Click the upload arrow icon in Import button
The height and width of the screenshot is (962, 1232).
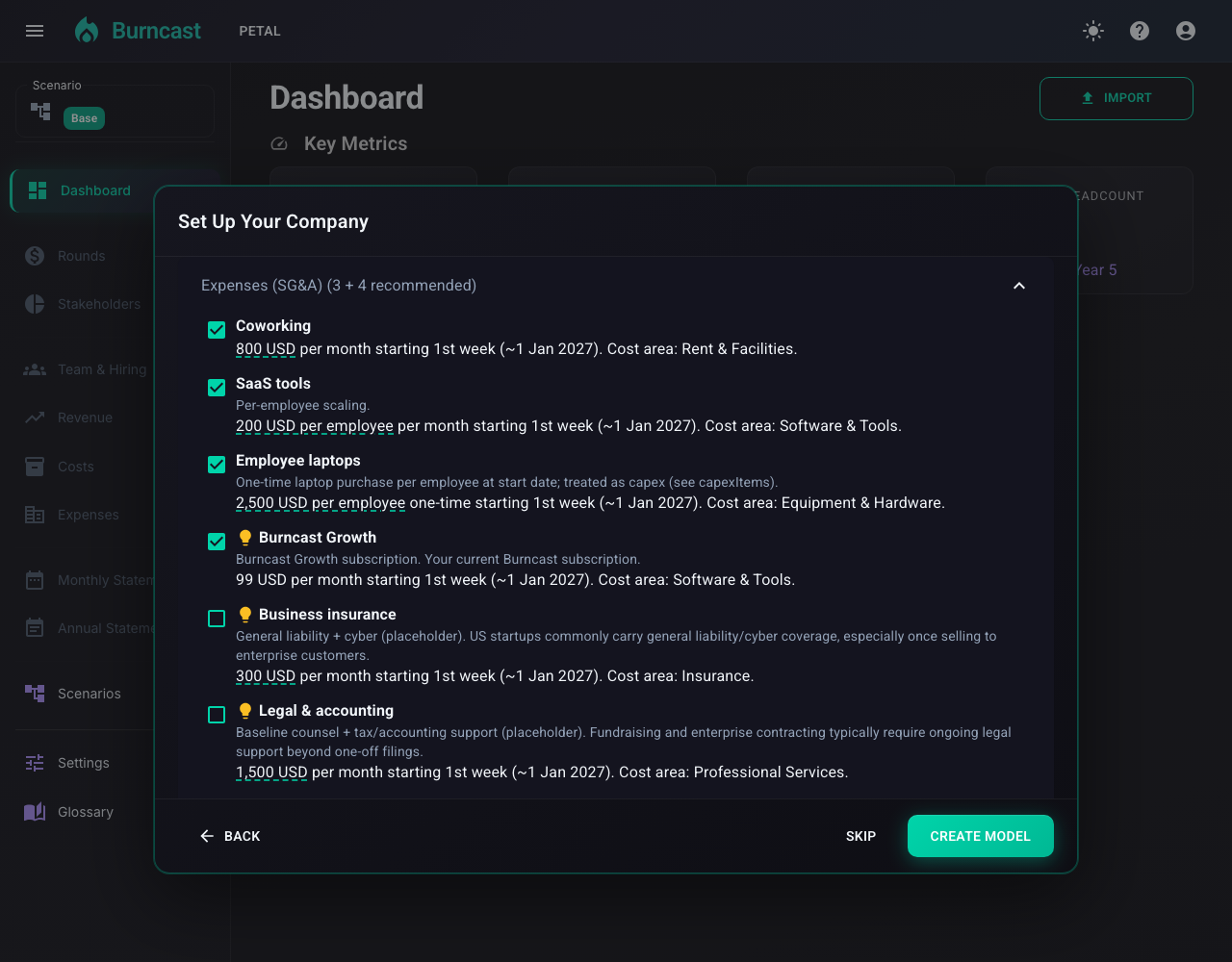click(x=1088, y=98)
